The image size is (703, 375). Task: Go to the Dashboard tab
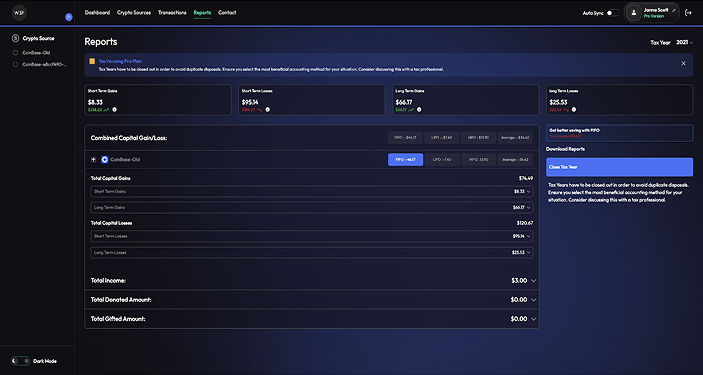[97, 13]
